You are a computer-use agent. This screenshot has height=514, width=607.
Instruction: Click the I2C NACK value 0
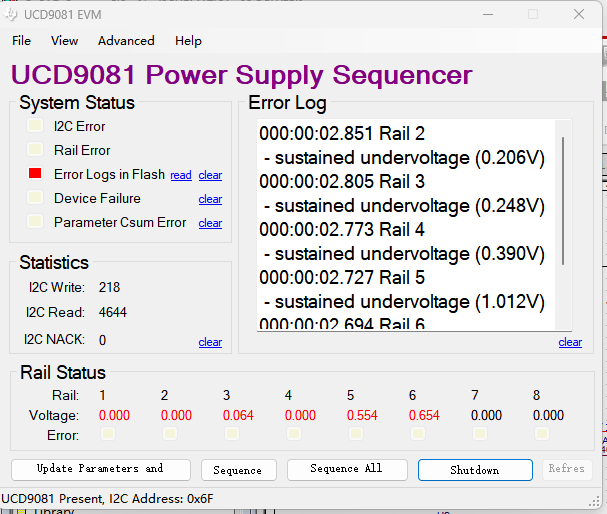102,340
